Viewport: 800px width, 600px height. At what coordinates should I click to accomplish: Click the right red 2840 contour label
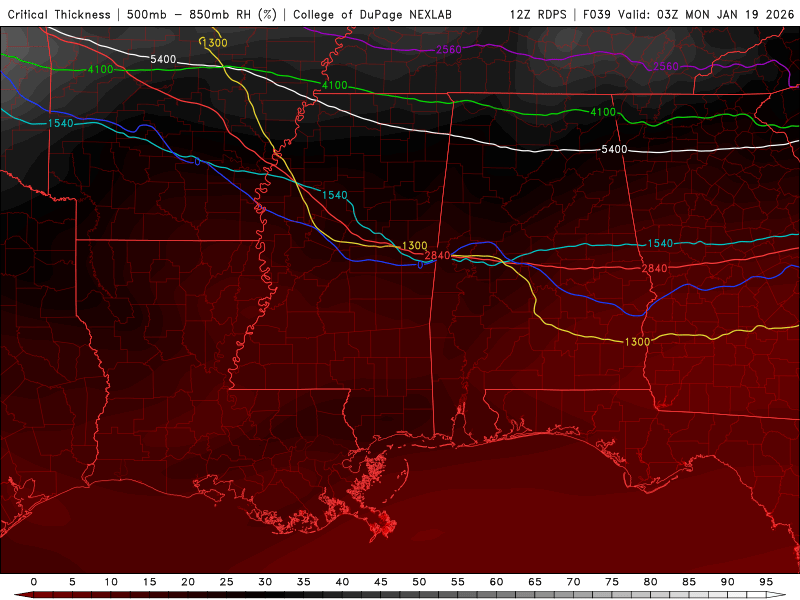tap(655, 269)
